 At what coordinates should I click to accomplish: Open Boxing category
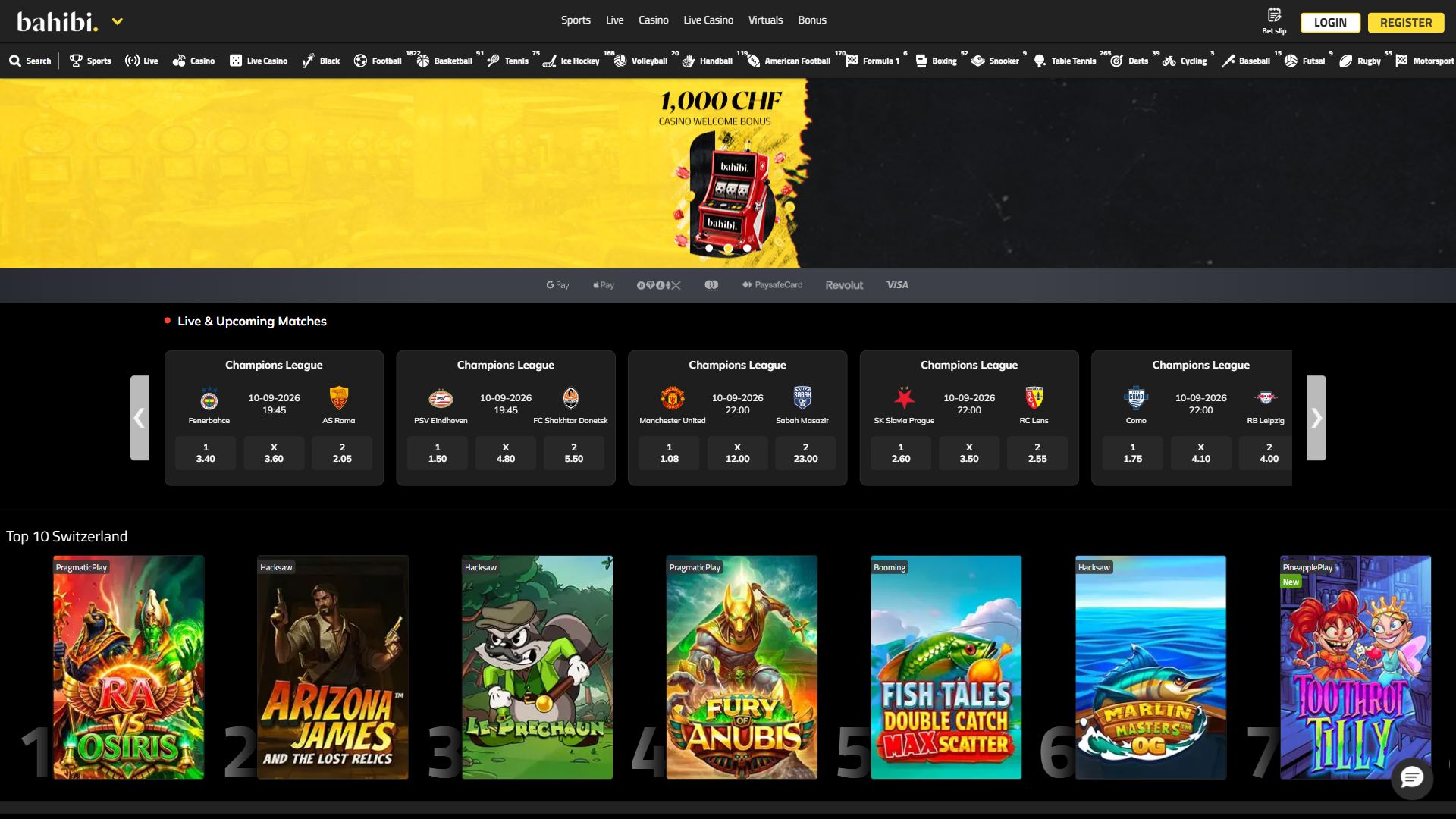(936, 61)
